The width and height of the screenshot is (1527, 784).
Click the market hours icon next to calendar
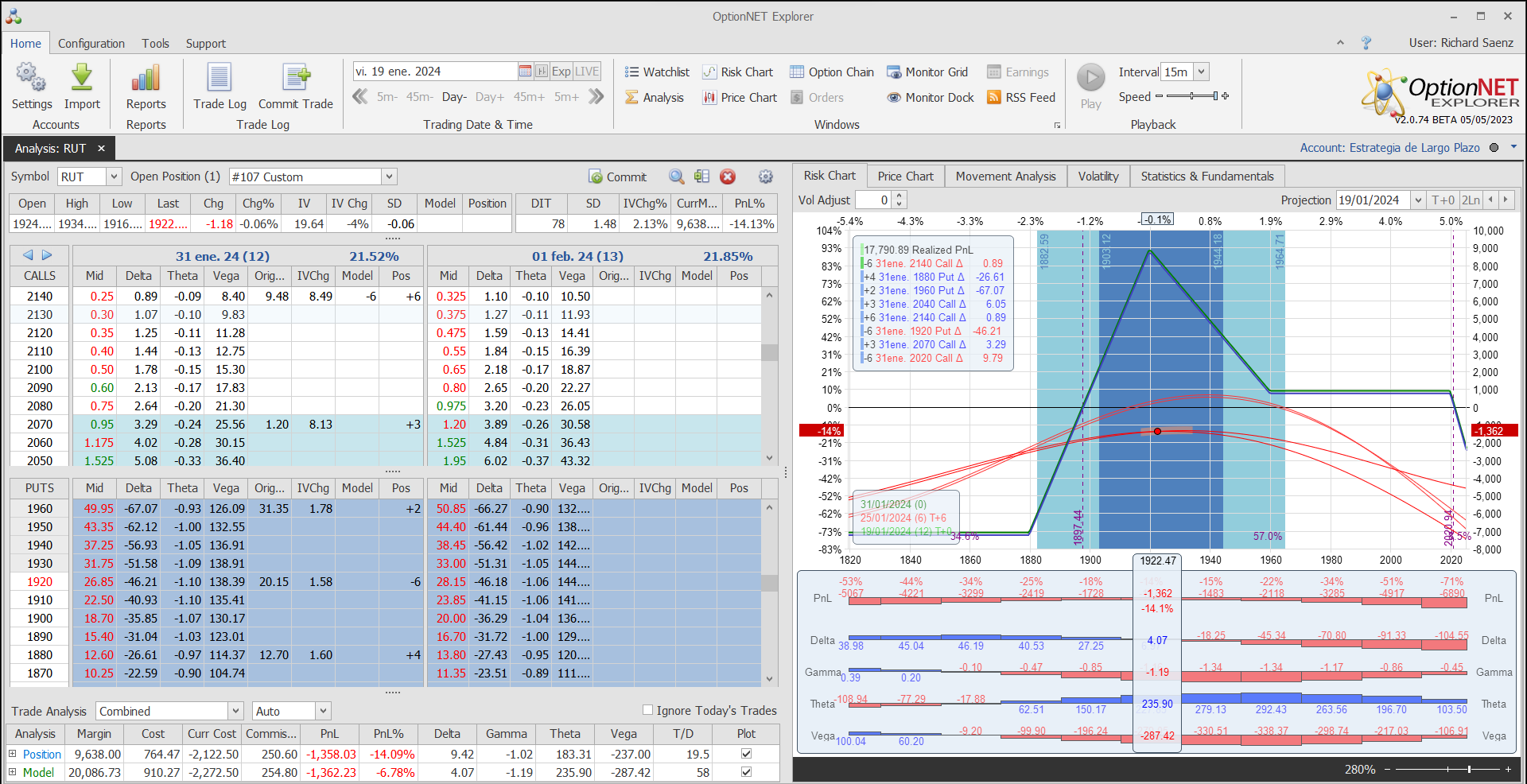[542, 72]
